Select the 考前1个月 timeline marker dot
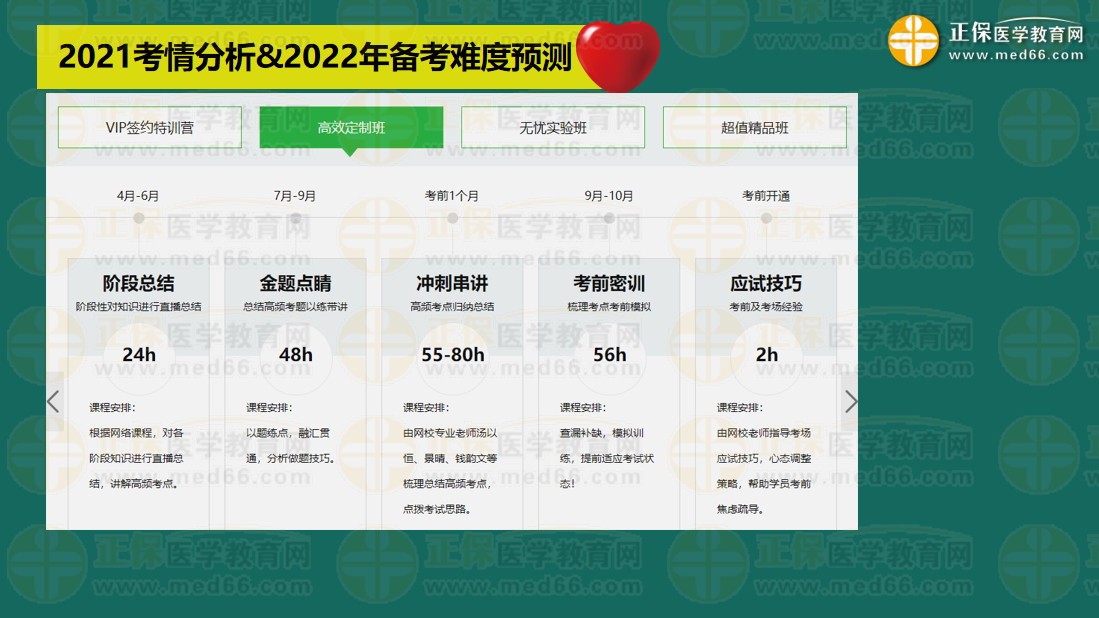 tap(452, 218)
